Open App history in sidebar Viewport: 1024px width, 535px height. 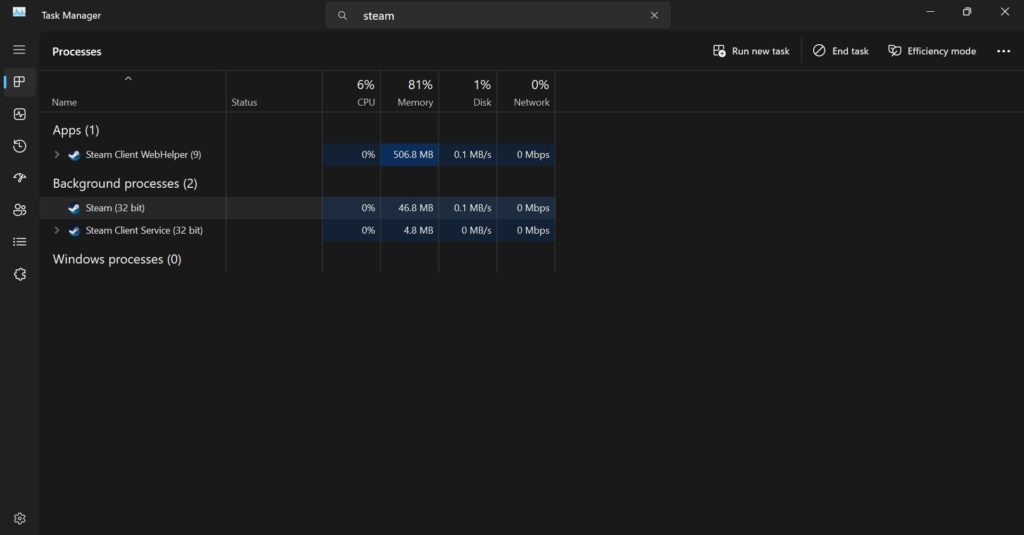pos(19,146)
